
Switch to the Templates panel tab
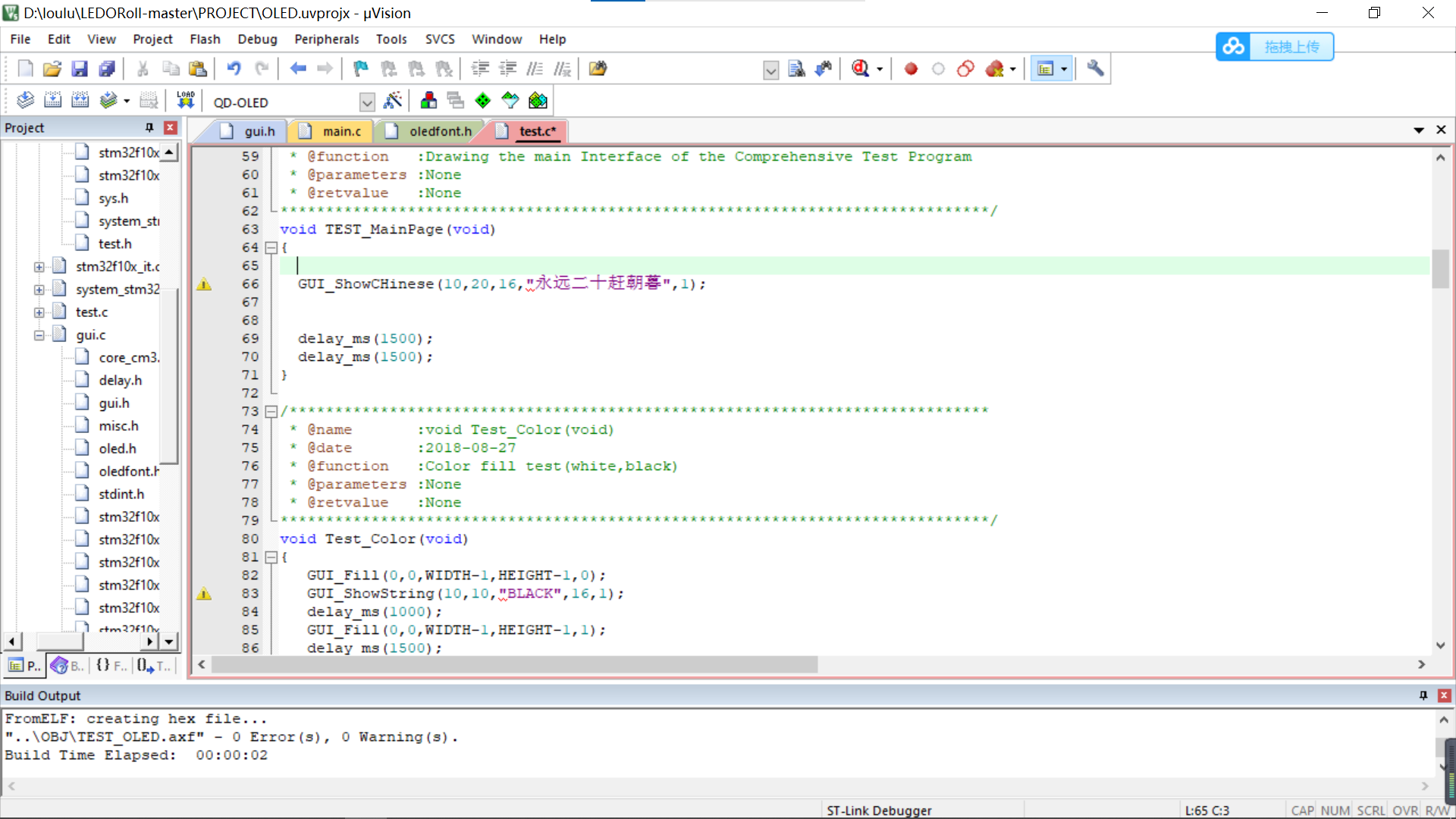(154, 666)
